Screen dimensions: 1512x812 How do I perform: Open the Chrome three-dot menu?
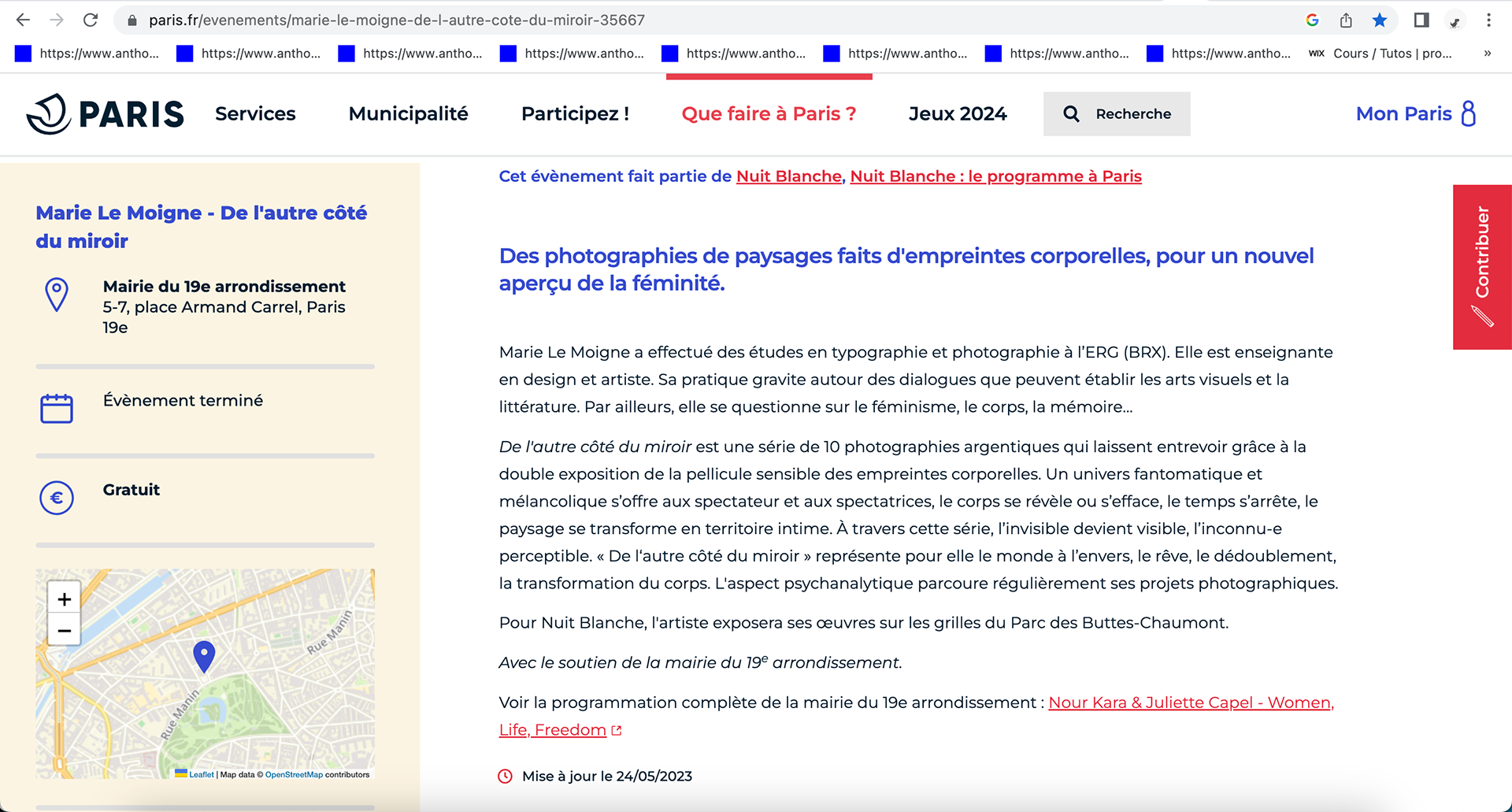pyautogui.click(x=1488, y=20)
